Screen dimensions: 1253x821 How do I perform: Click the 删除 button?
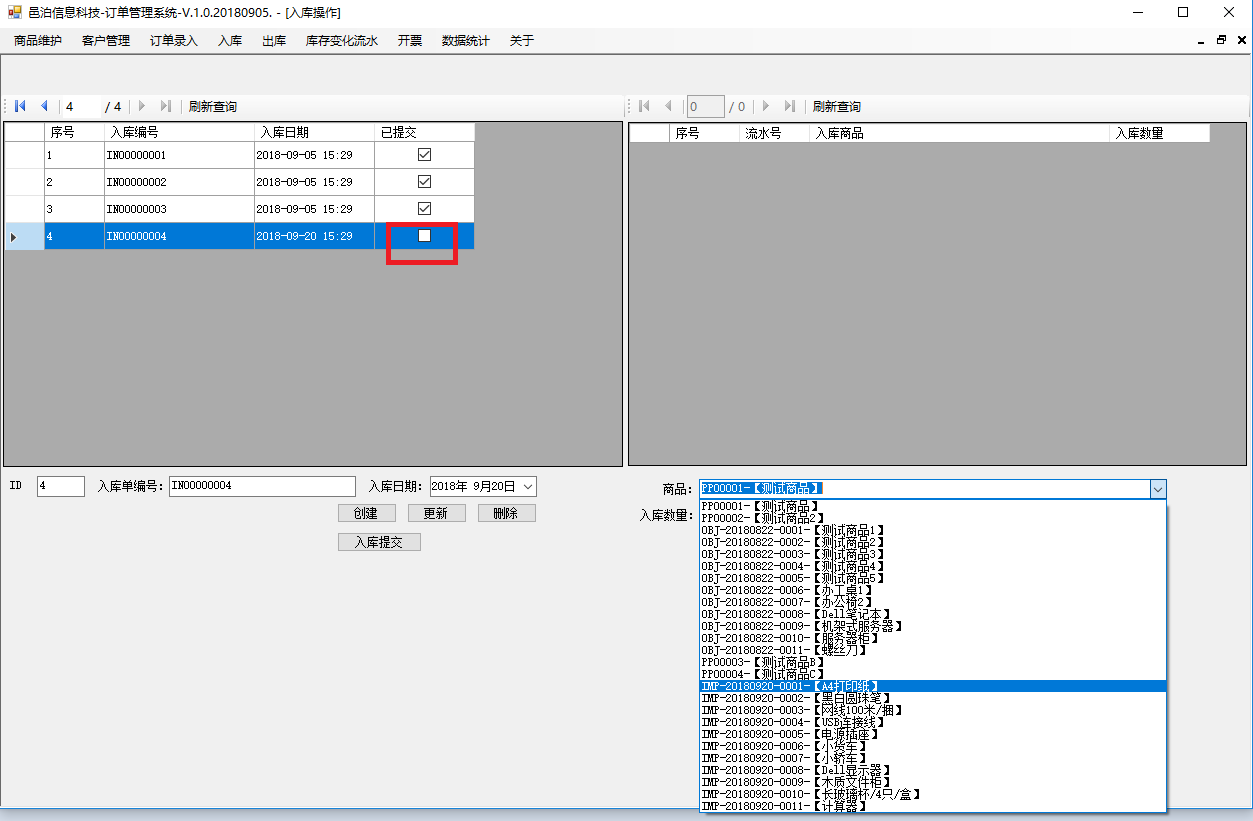pyautogui.click(x=506, y=513)
